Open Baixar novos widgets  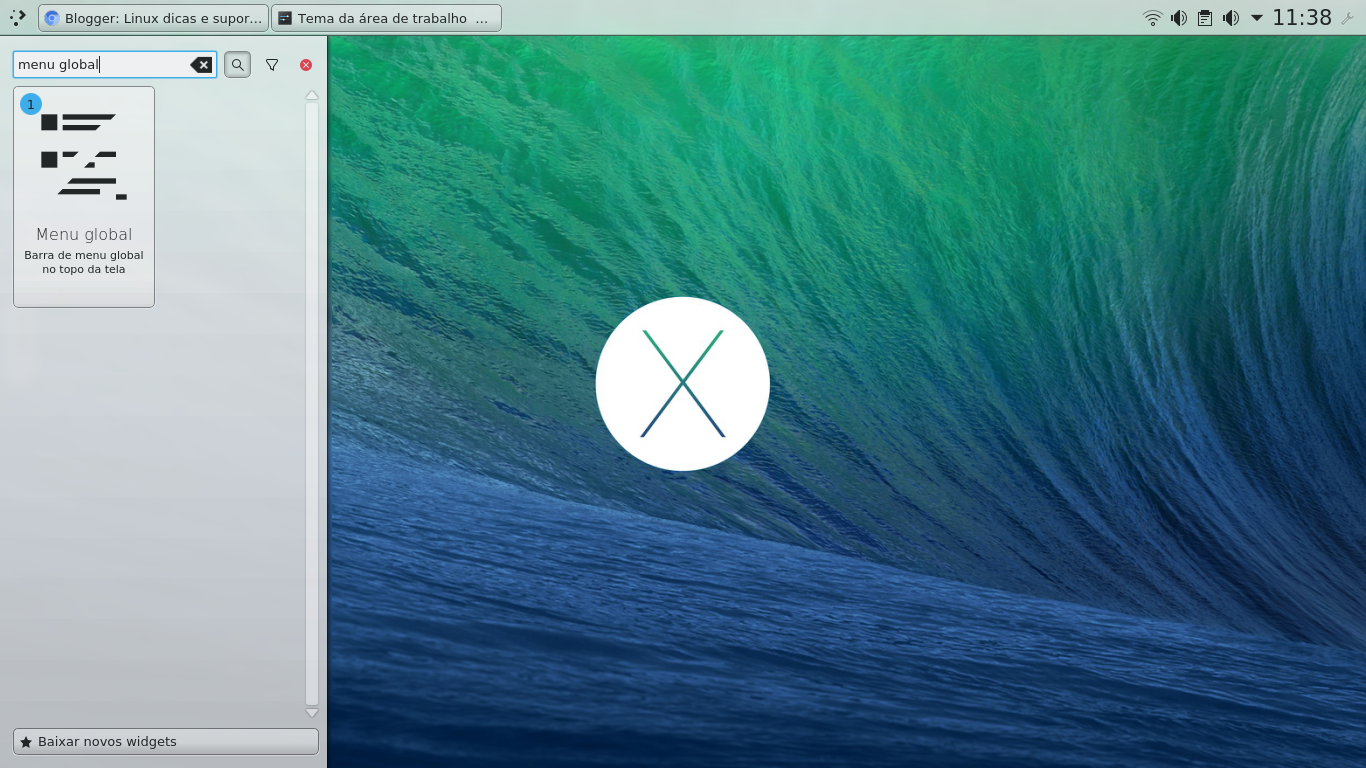[164, 741]
